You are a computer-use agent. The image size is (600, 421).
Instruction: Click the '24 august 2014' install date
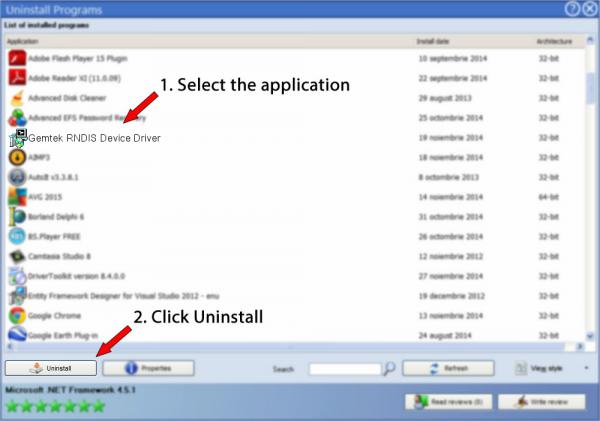tap(445, 336)
